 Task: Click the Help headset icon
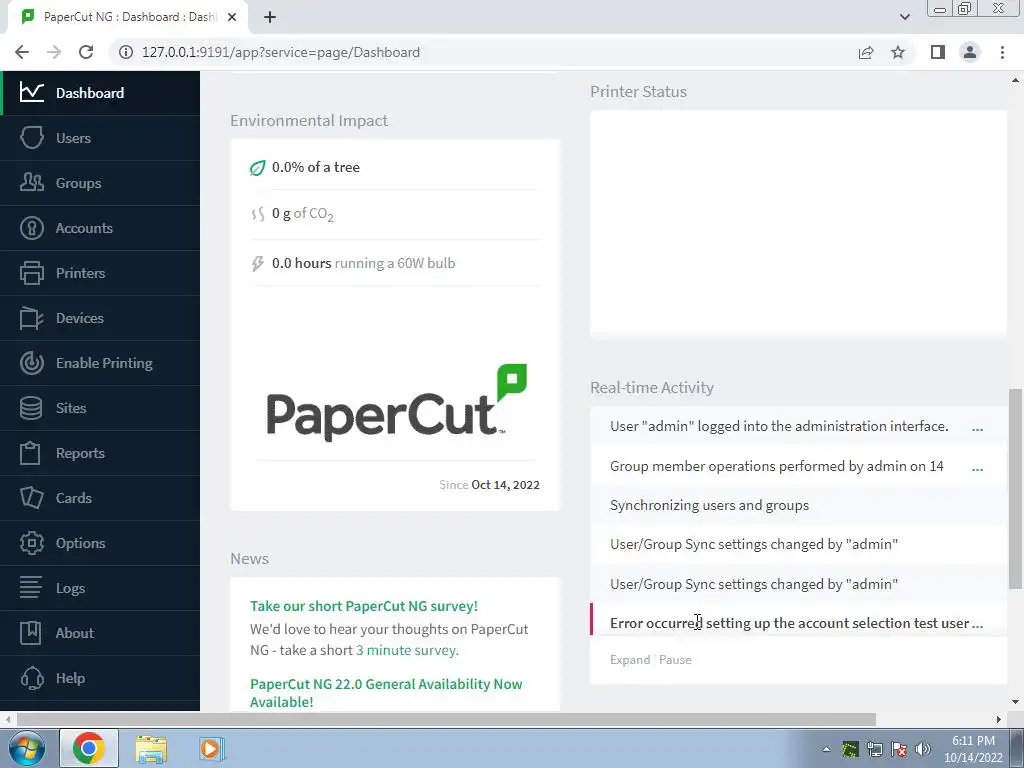coord(31,678)
